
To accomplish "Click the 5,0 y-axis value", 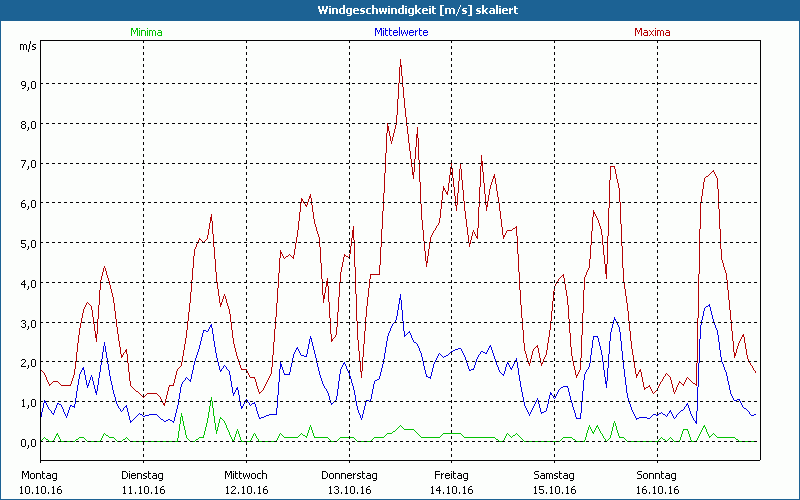I will [x=29, y=244].
